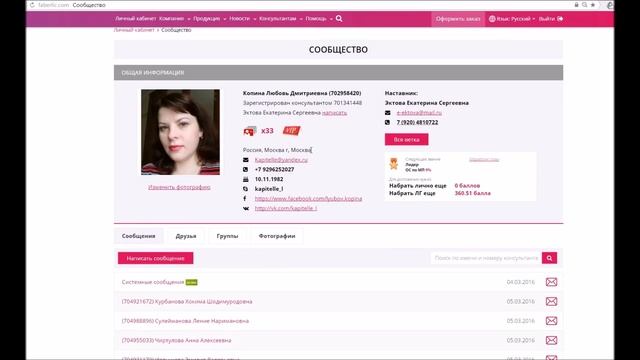Click mentor's email envelope icon

coord(387,113)
